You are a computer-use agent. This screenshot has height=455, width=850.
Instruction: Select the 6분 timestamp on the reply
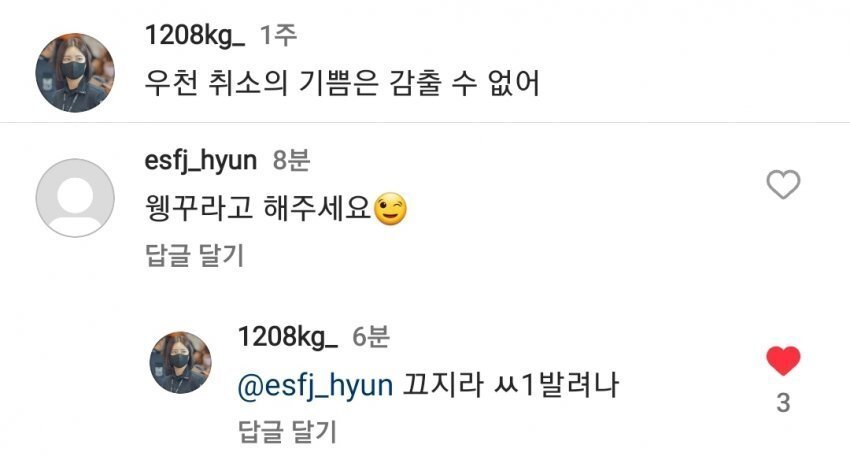pyautogui.click(x=371, y=336)
